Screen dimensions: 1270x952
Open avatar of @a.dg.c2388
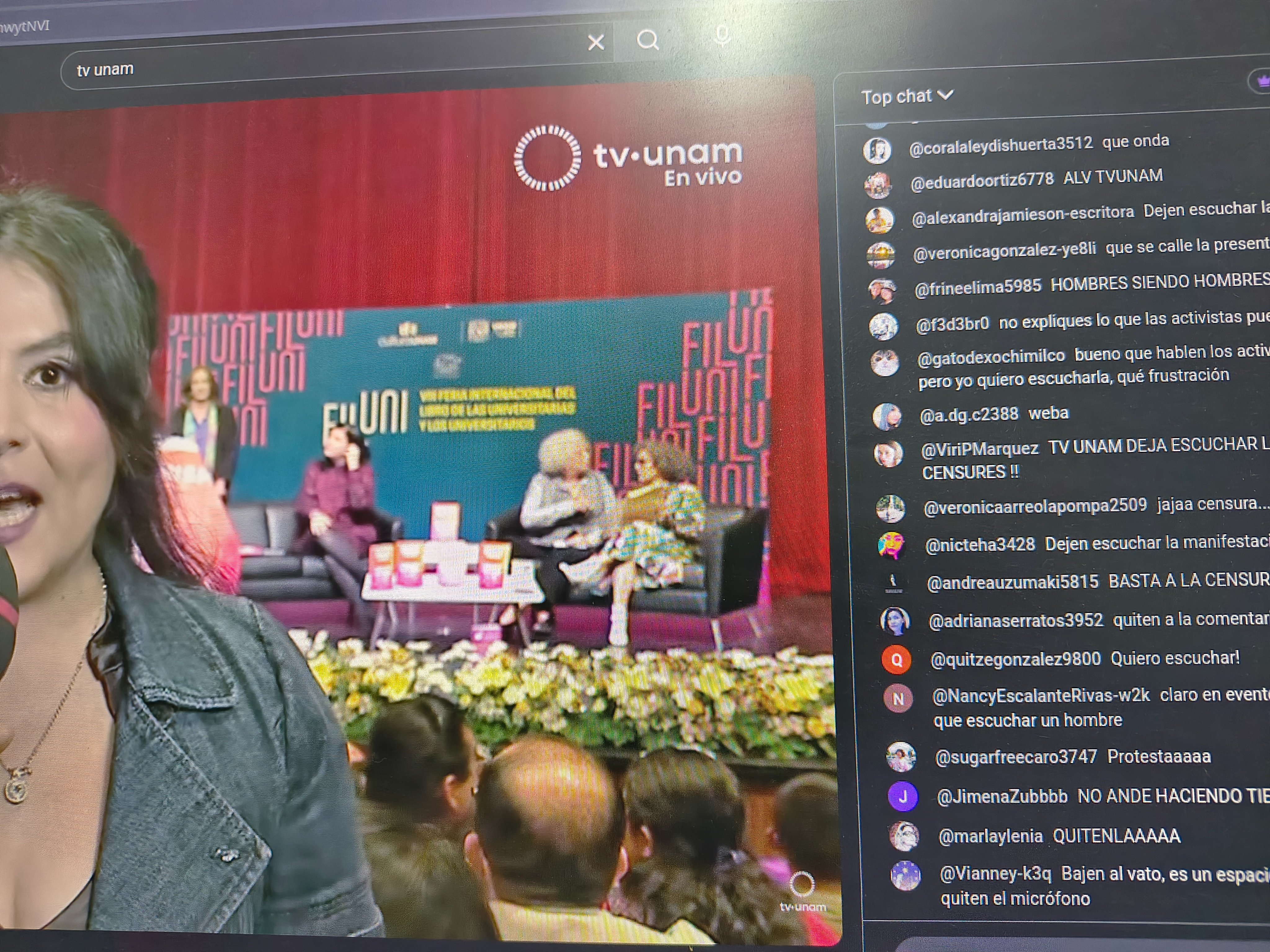click(886, 416)
